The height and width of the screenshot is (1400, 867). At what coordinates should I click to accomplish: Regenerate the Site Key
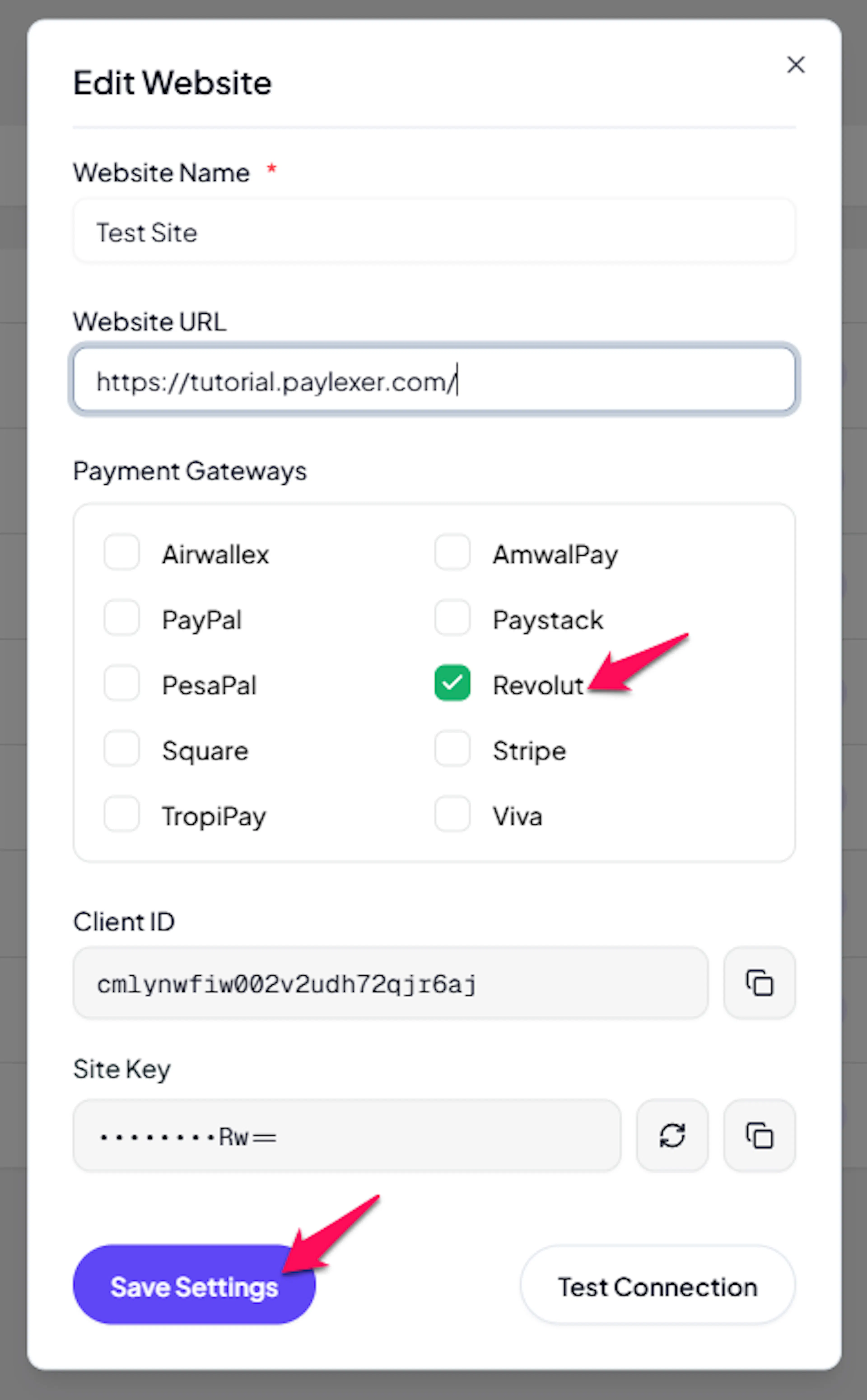pos(672,1135)
